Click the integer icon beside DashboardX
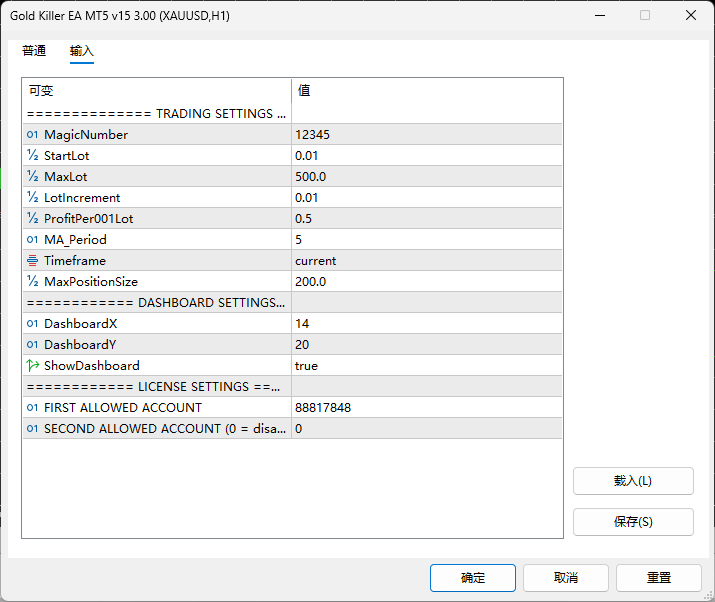 click(x=32, y=323)
